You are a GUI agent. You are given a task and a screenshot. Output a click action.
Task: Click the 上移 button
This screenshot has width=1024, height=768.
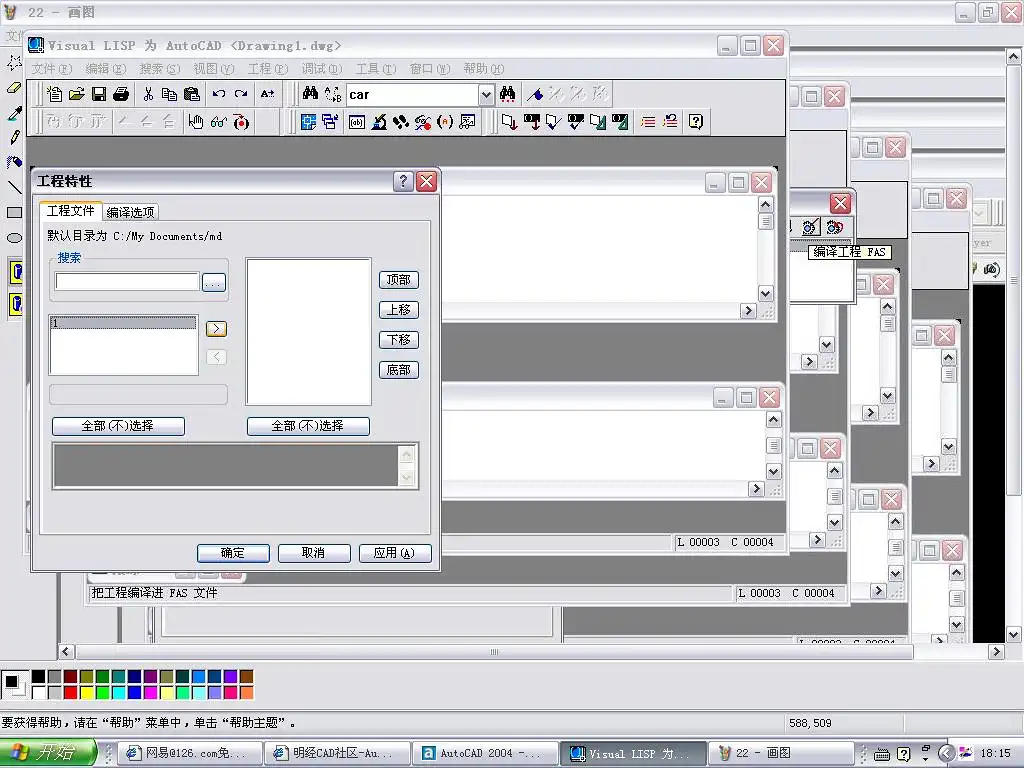398,310
